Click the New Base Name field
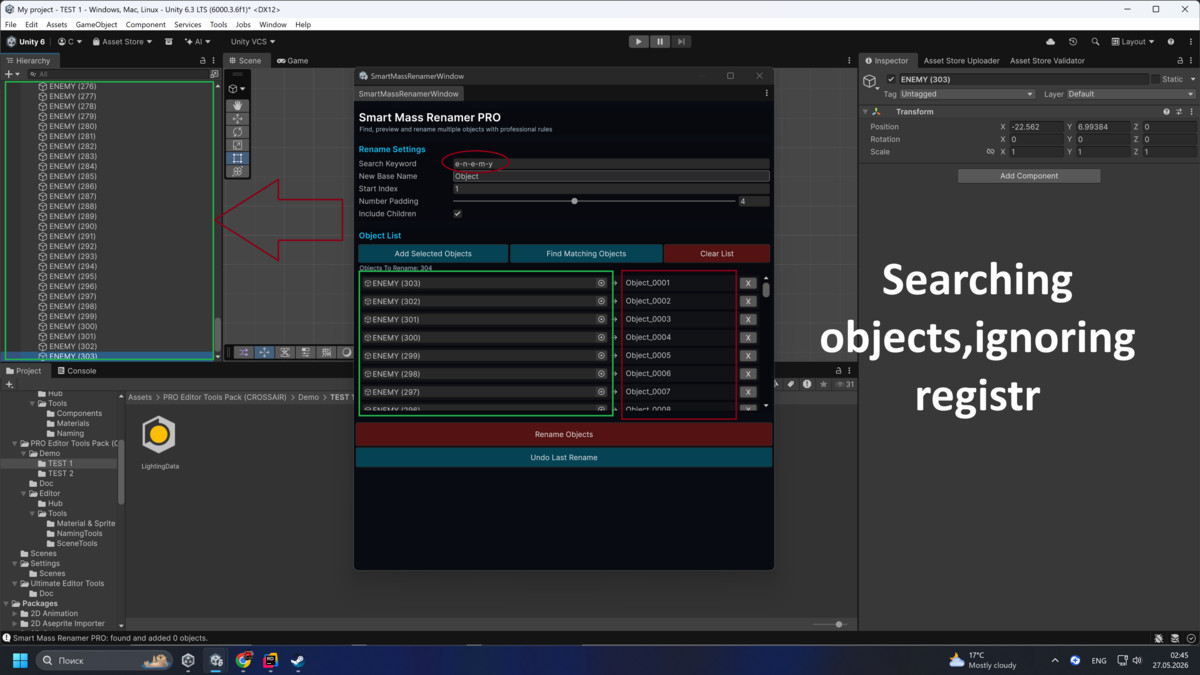This screenshot has width=1200, height=675. [611, 176]
